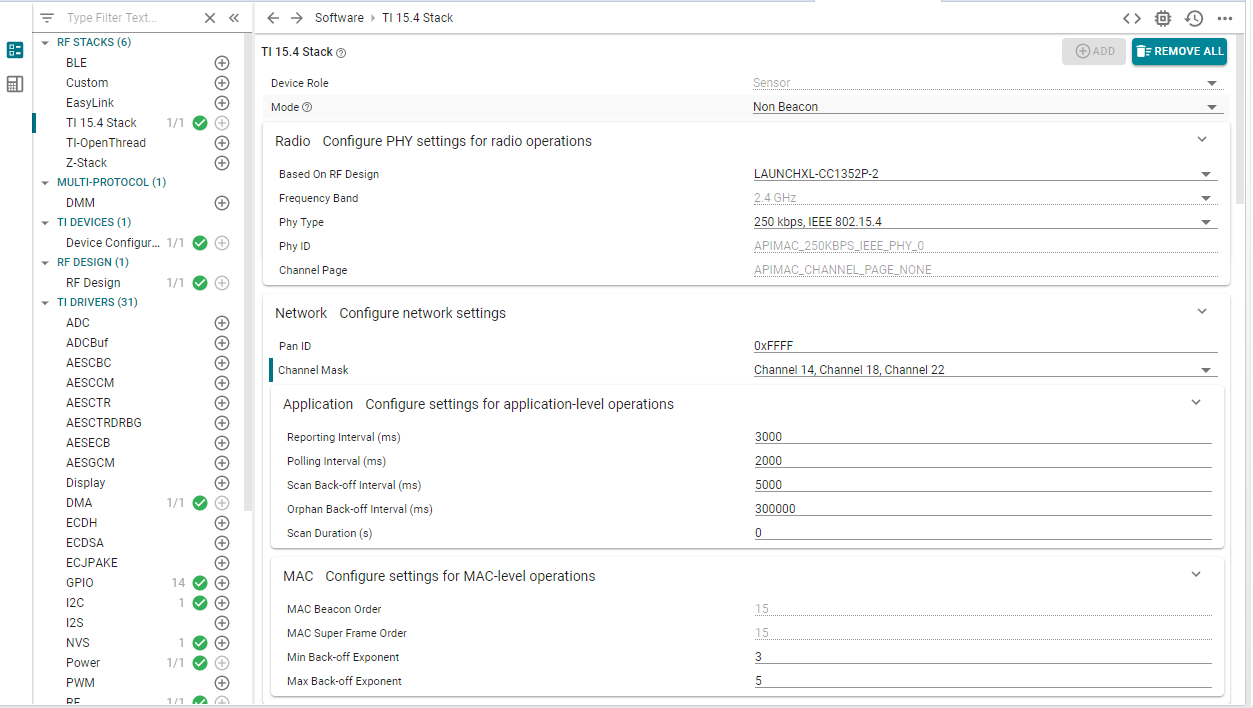This screenshot has width=1253, height=708.
Task: Open the history icon in top toolbar
Action: (x=1194, y=18)
